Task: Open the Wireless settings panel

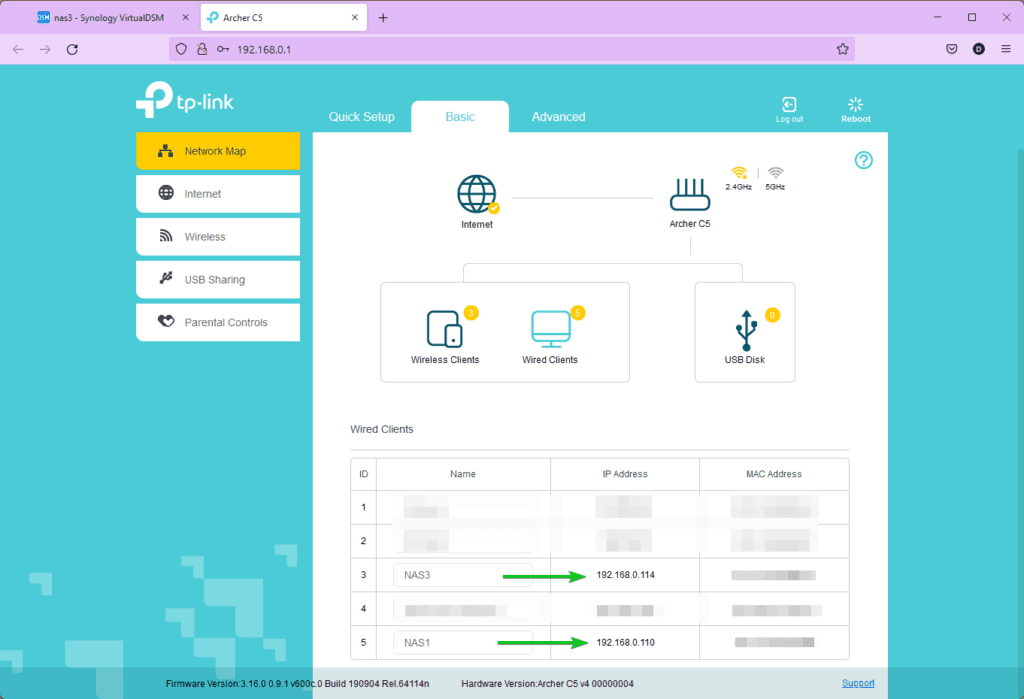Action: [217, 236]
